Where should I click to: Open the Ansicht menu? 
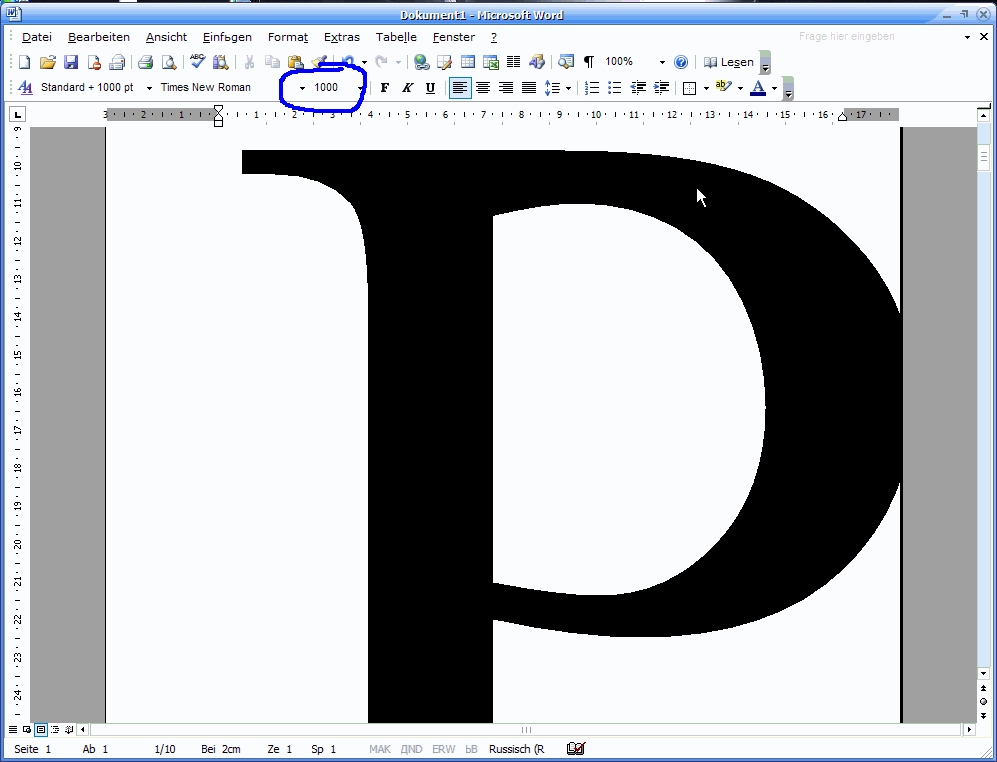tap(167, 37)
